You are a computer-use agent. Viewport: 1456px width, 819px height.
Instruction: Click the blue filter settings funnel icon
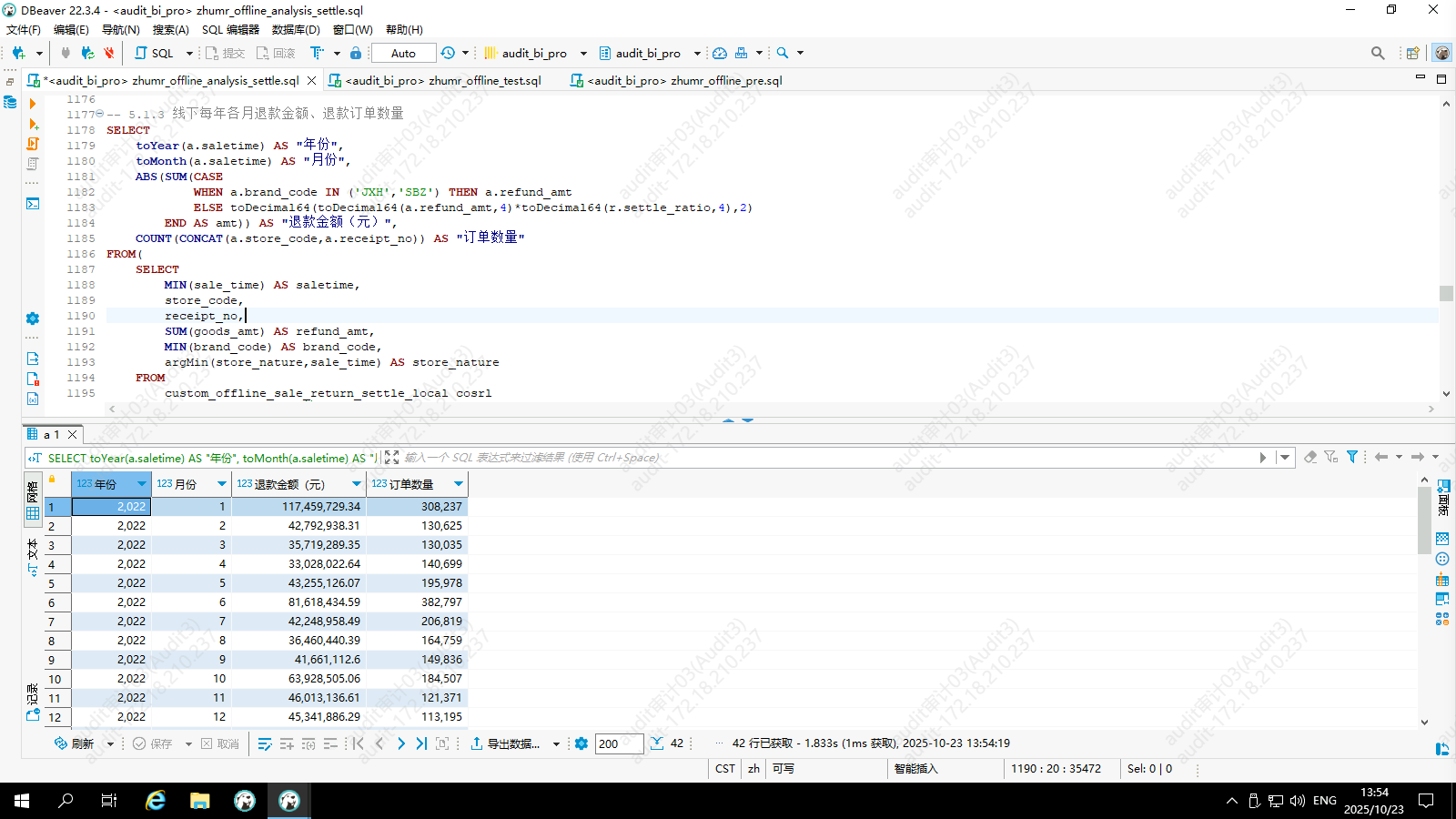(x=1352, y=457)
